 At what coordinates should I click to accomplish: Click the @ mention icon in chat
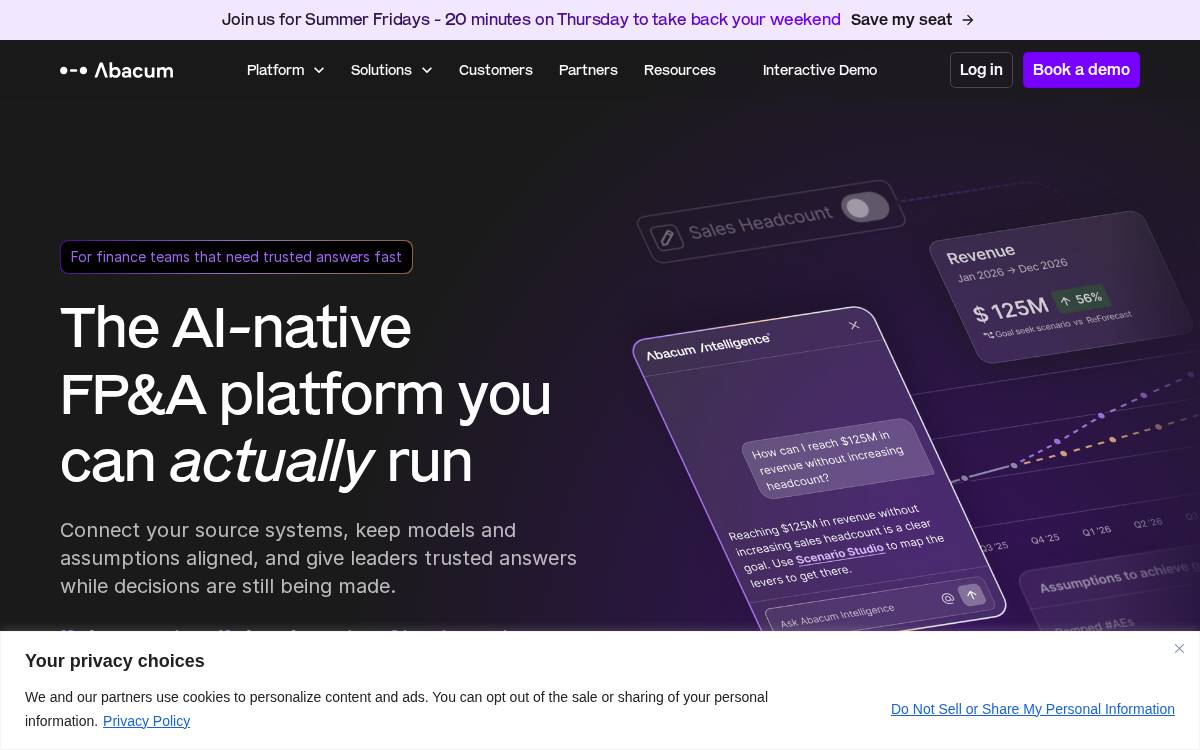point(947,599)
